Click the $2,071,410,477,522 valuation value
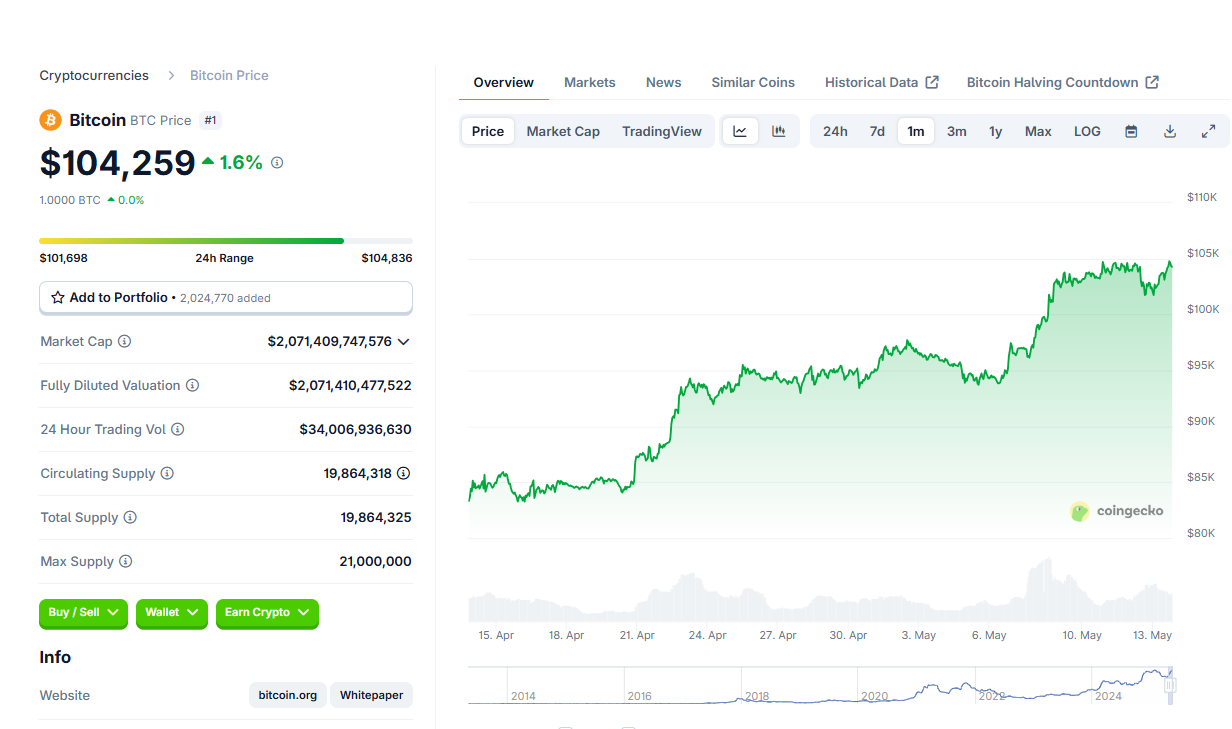The width and height of the screenshot is (1232, 729). [x=350, y=385]
